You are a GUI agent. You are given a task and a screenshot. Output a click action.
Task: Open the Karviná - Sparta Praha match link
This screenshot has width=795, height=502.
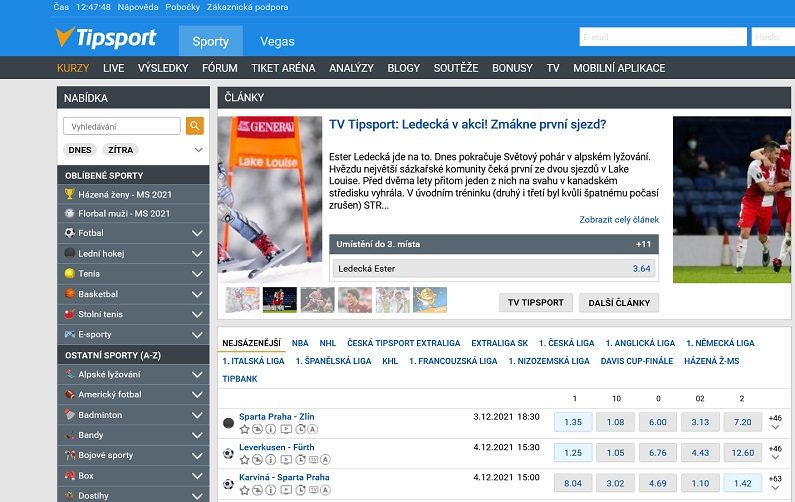284,477
